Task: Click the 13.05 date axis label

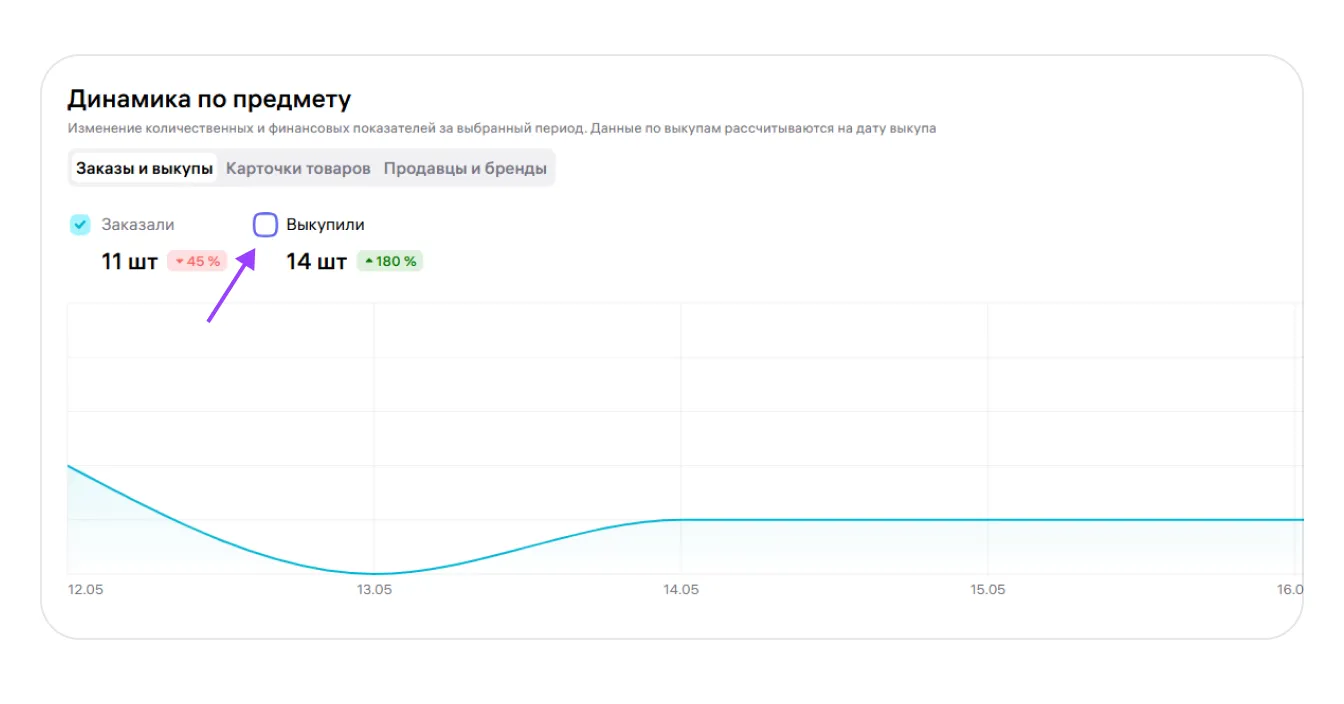Action: click(x=374, y=590)
